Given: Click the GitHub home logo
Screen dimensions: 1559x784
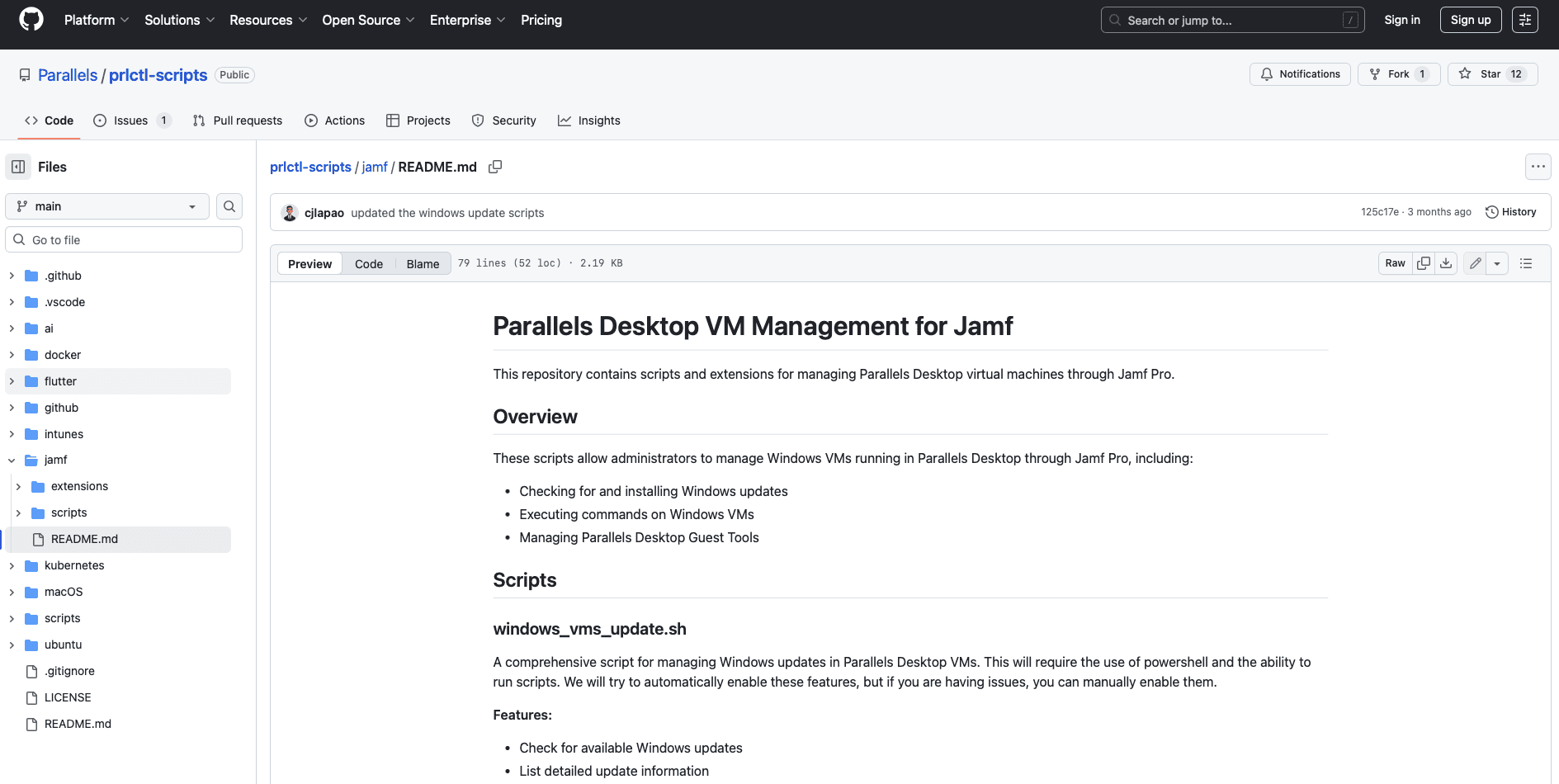Looking at the screenshot, I should coord(31,19).
